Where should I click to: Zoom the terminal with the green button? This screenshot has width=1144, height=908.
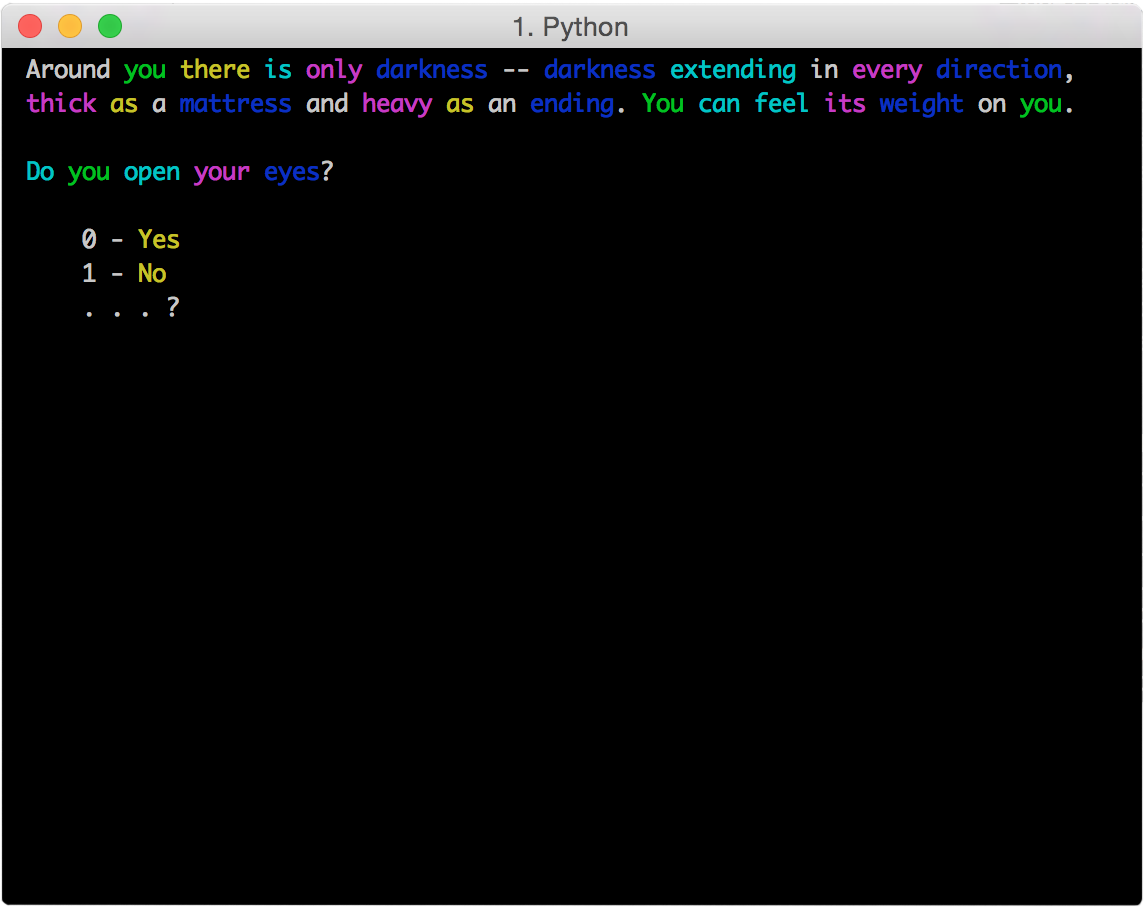point(110,26)
